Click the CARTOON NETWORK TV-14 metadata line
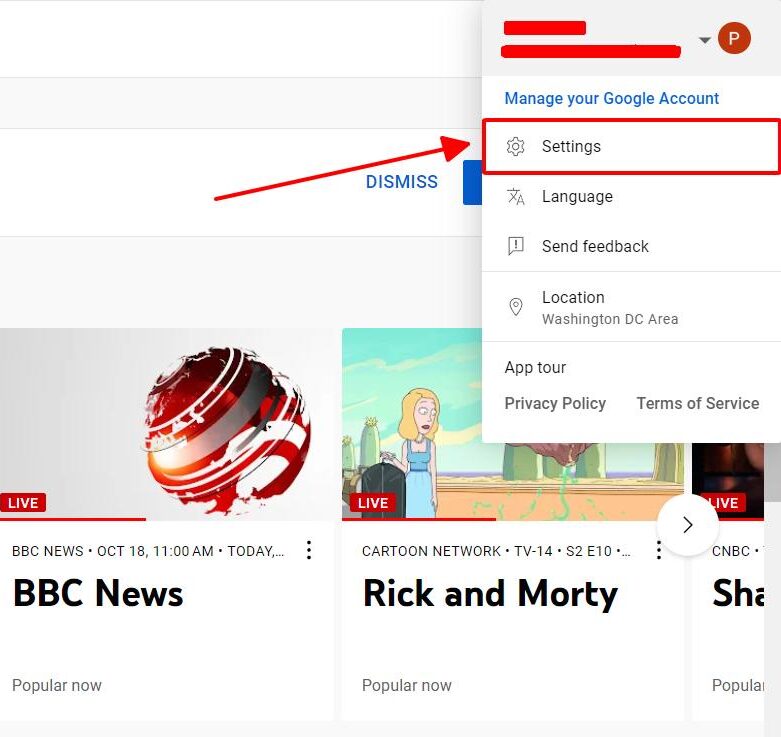This screenshot has height=737, width=781. pos(496,551)
